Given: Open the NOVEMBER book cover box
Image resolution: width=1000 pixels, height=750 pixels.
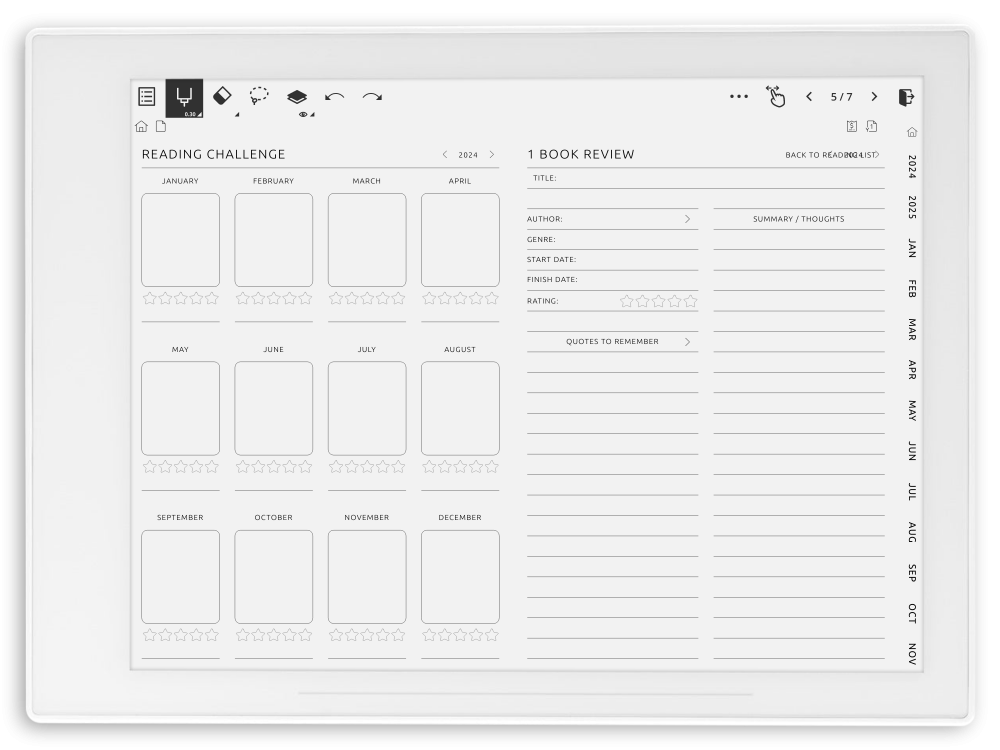Looking at the screenshot, I should [367, 577].
